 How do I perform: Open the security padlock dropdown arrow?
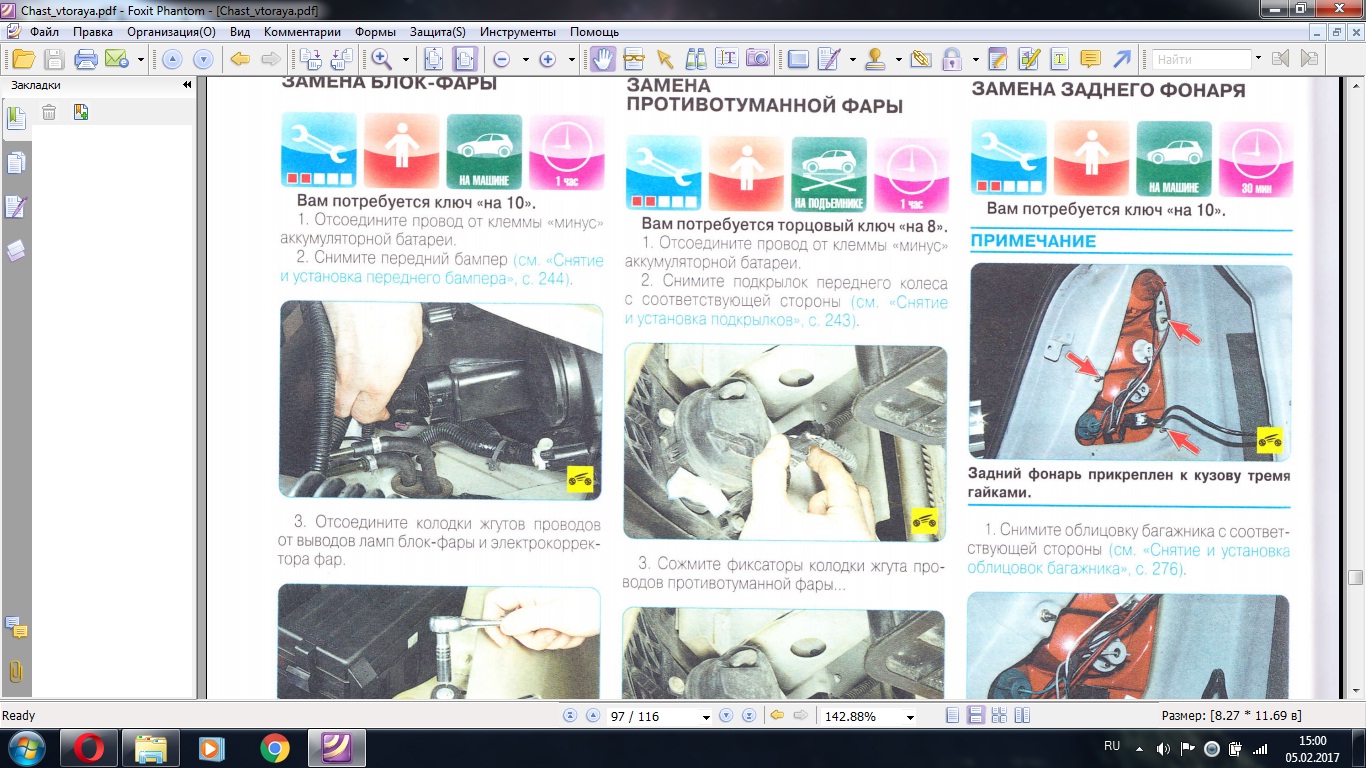click(975, 60)
